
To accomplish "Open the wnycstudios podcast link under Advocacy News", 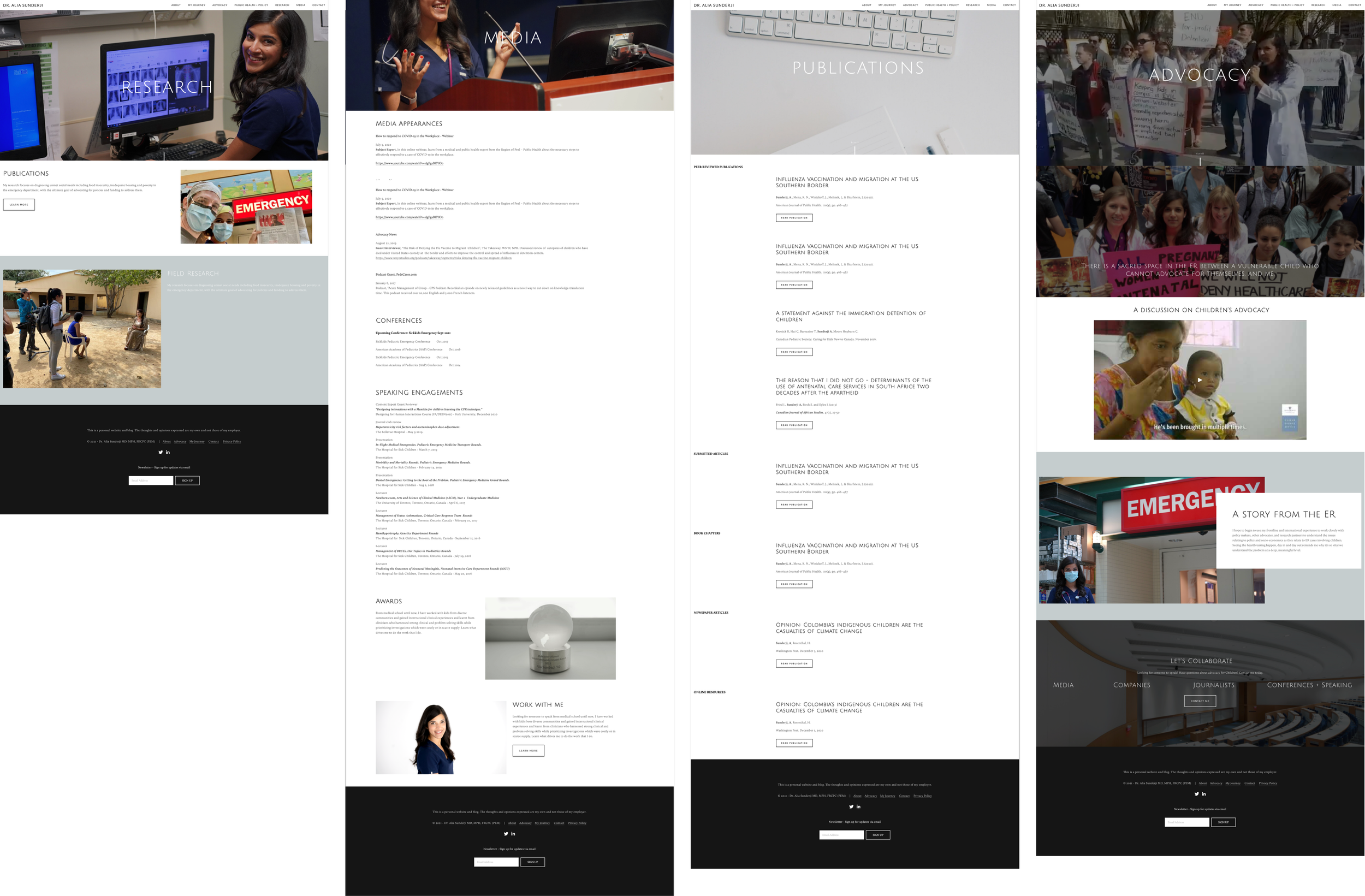I will pos(443,258).
